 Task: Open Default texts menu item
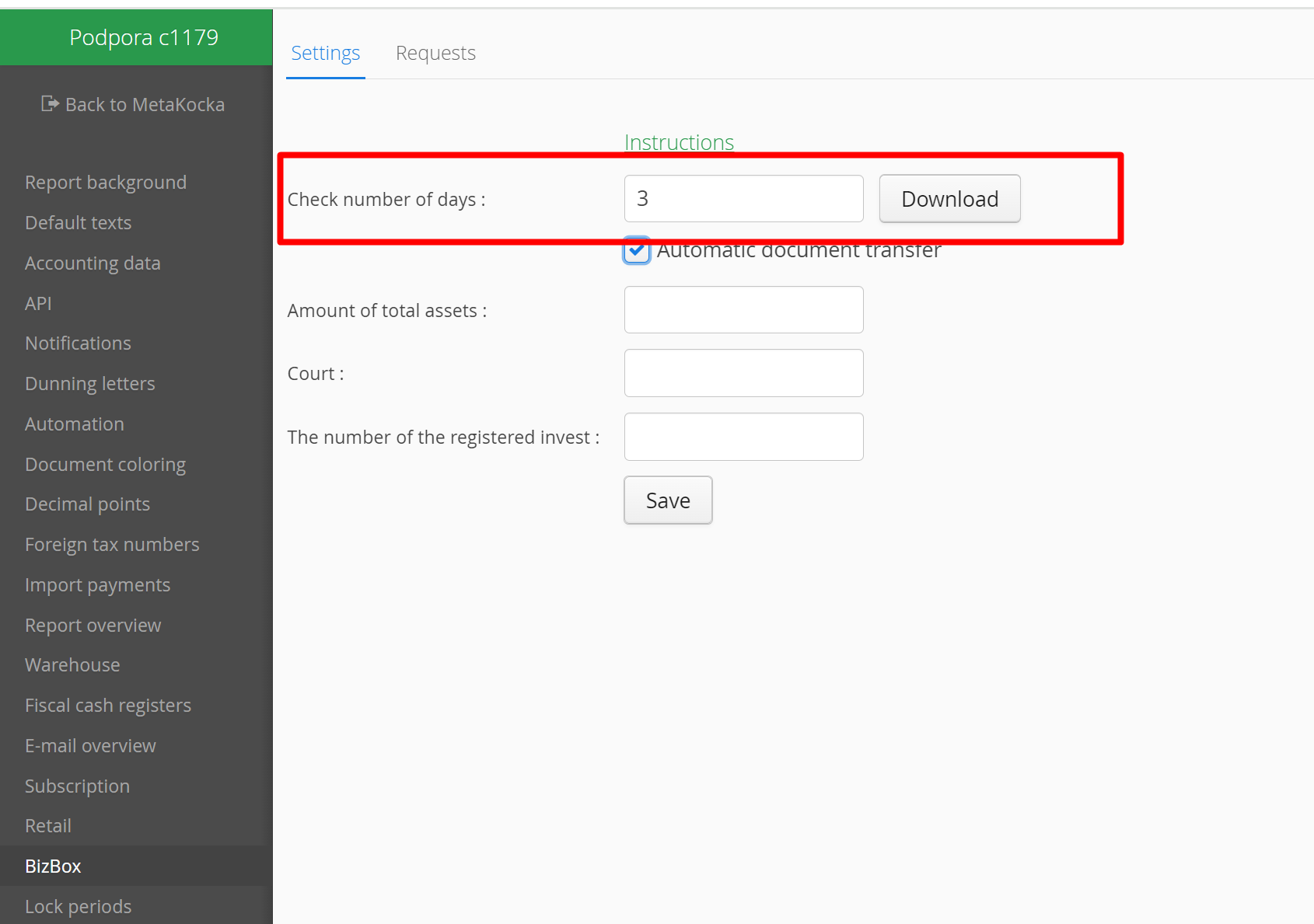(79, 223)
